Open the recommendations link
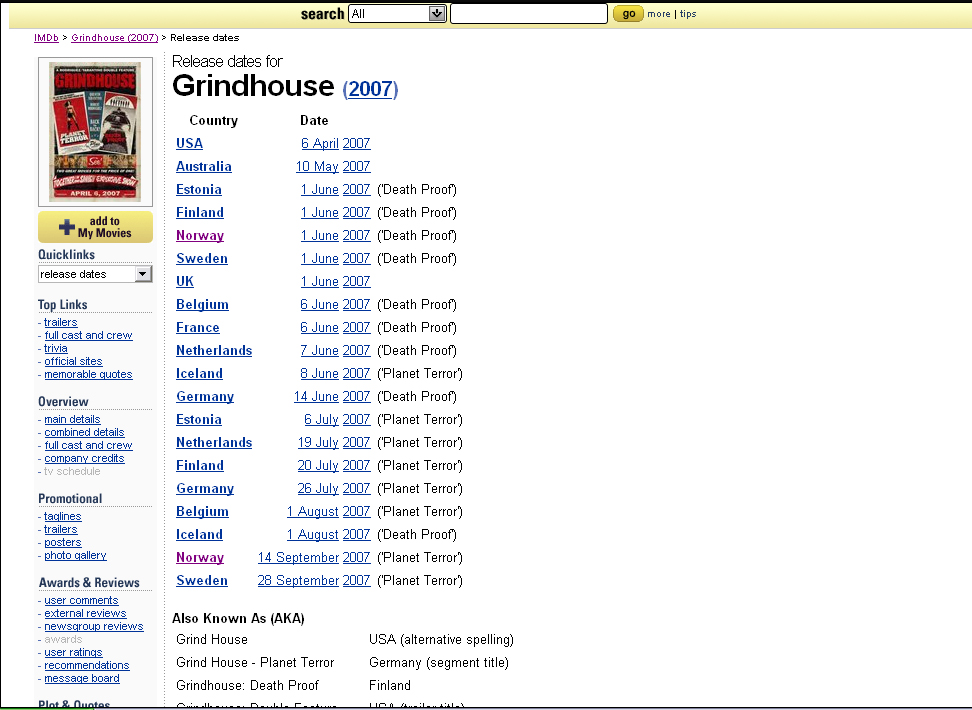This screenshot has width=972, height=710. (x=87, y=666)
